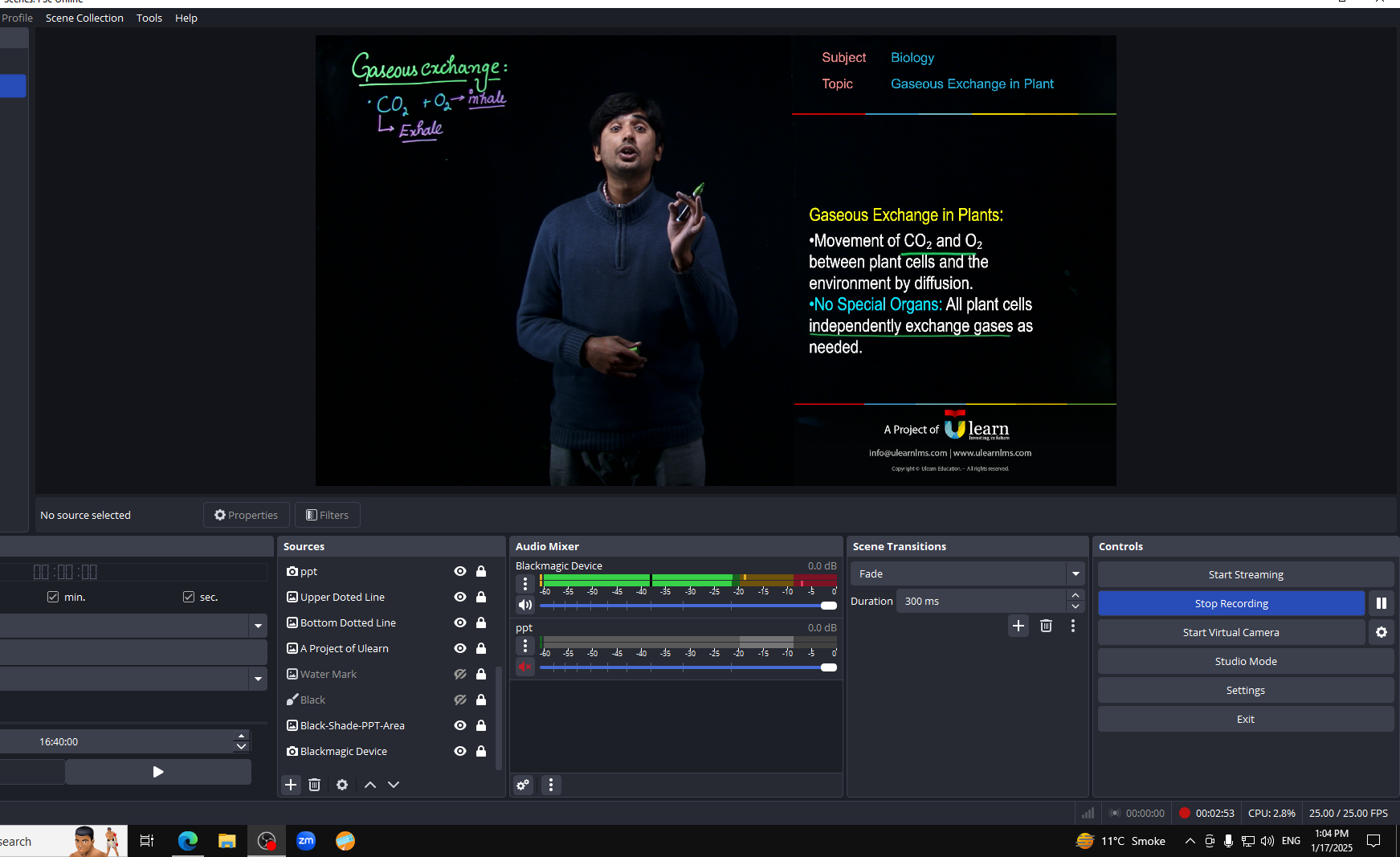This screenshot has height=857, width=1400.
Task: Decrease transition duration value
Action: (1076, 606)
